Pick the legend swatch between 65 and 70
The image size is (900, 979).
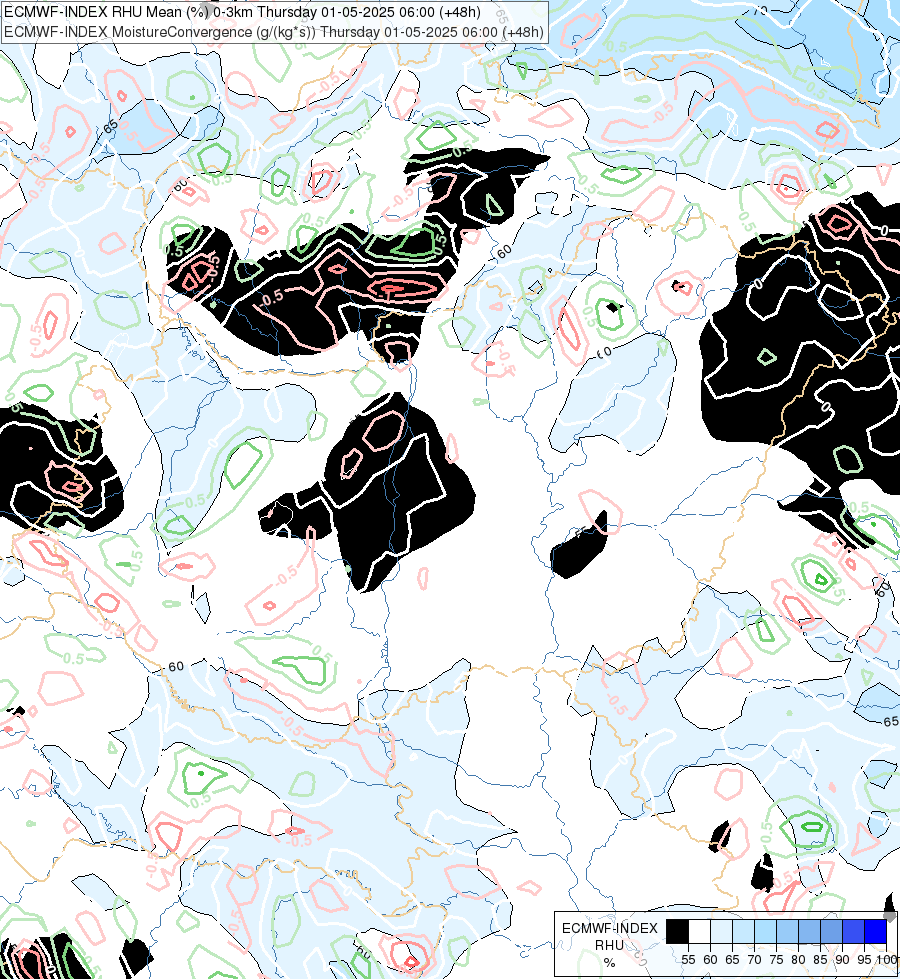743,932
